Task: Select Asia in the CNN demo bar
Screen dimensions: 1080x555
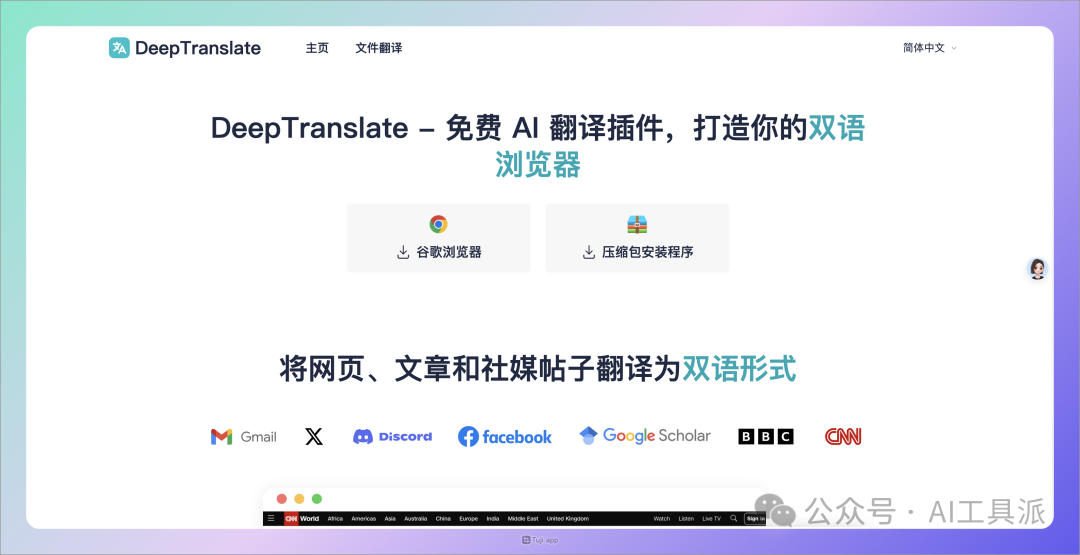Action: tap(390, 519)
